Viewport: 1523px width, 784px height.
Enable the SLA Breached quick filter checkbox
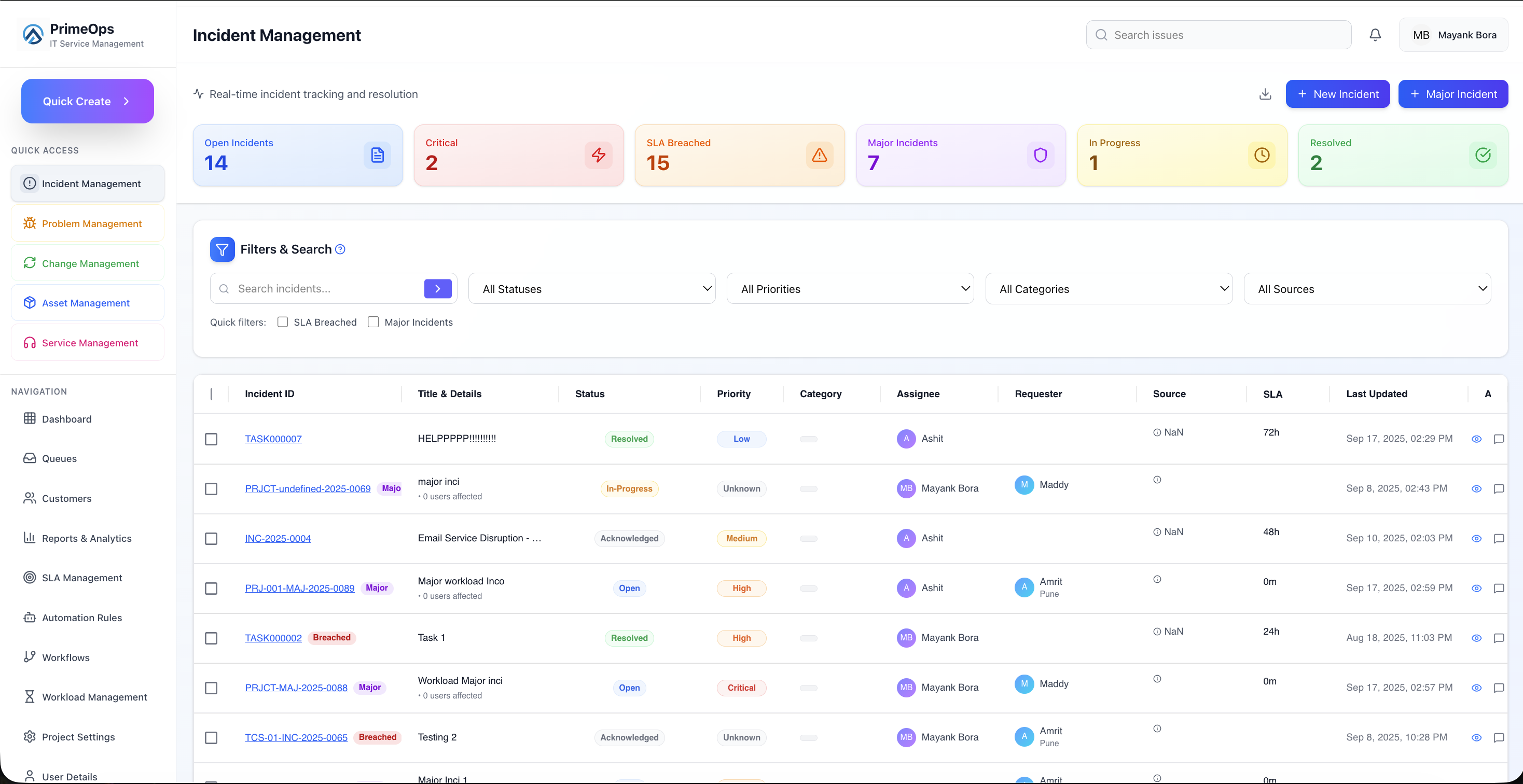(283, 322)
